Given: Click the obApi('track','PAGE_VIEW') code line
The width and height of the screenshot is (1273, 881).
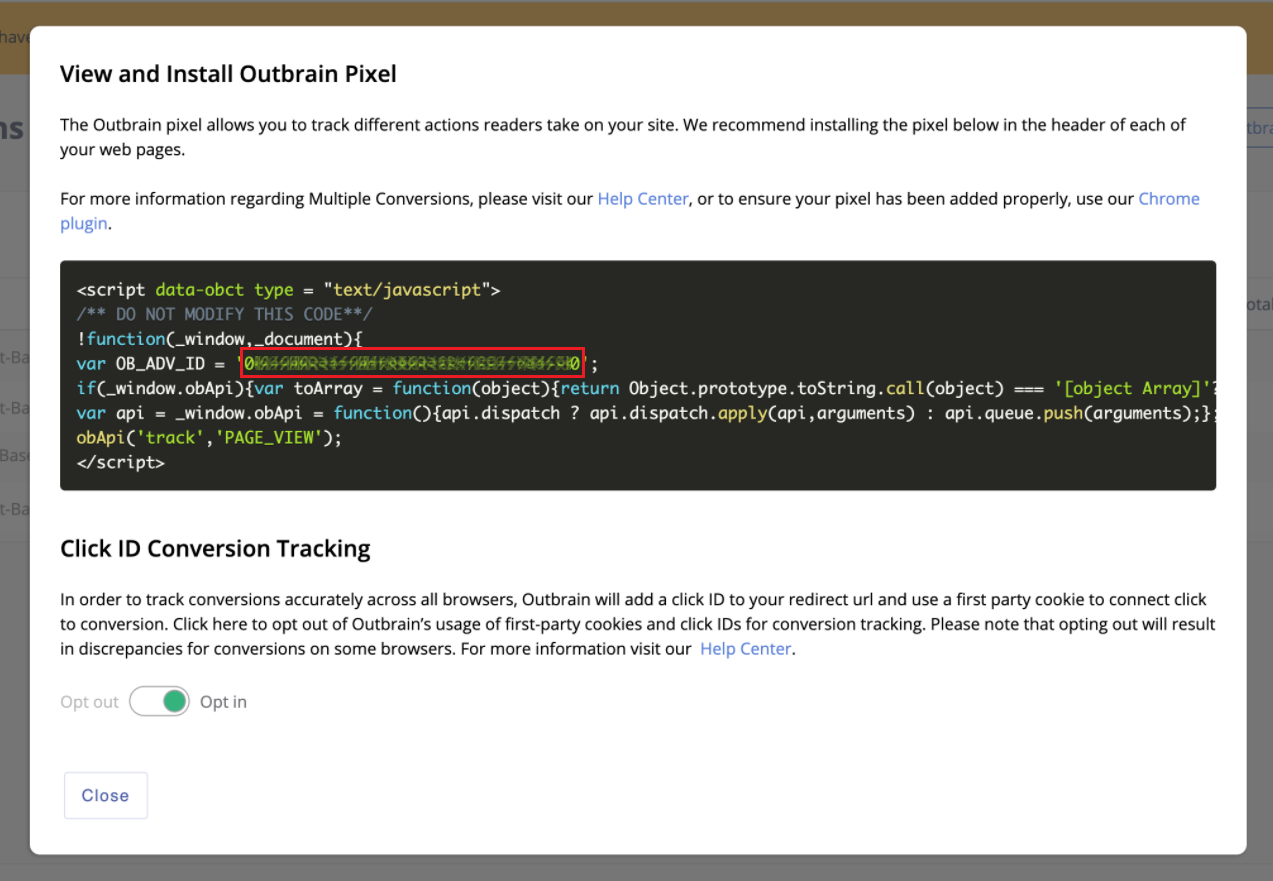Looking at the screenshot, I should click(x=209, y=438).
